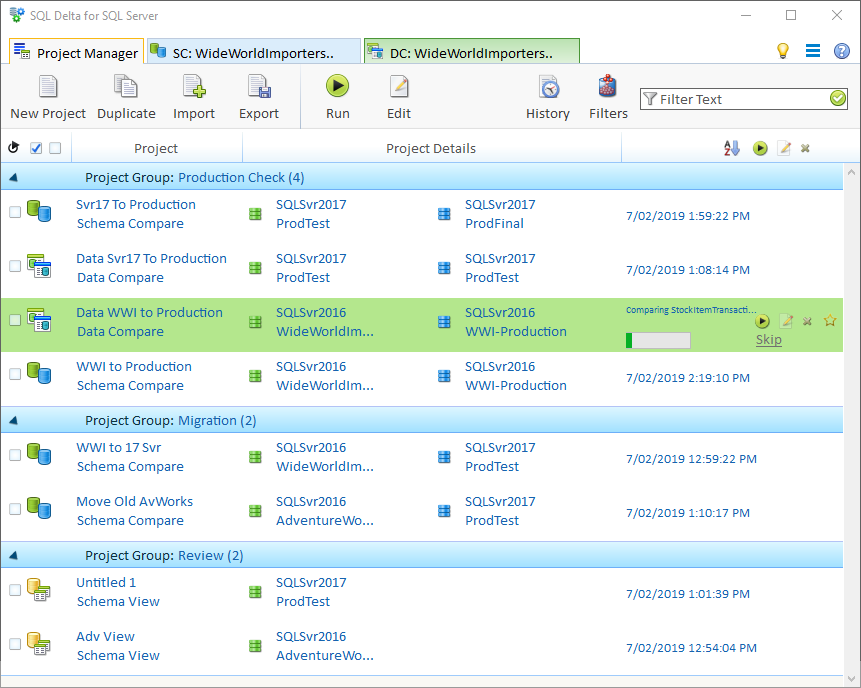This screenshot has height=688, width=861.
Task: Click the refresh icon in list header
Action: click(x=14, y=147)
